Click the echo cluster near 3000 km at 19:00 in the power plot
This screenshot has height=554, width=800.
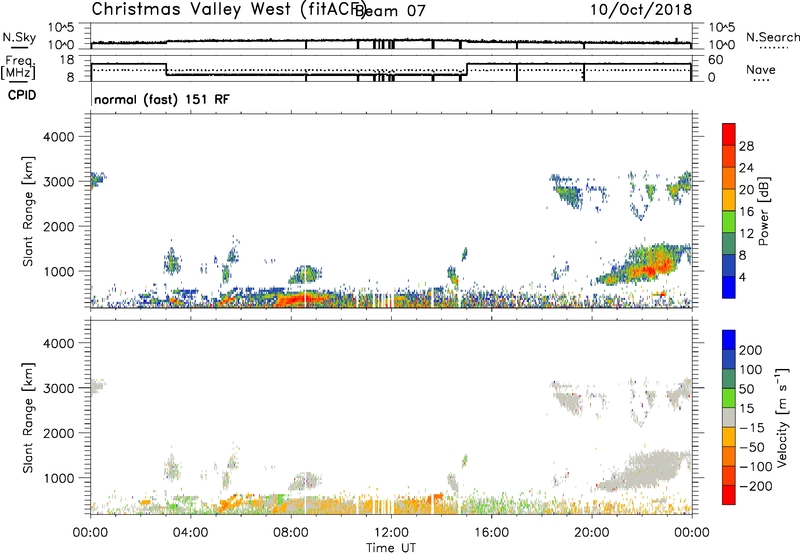tap(568, 193)
